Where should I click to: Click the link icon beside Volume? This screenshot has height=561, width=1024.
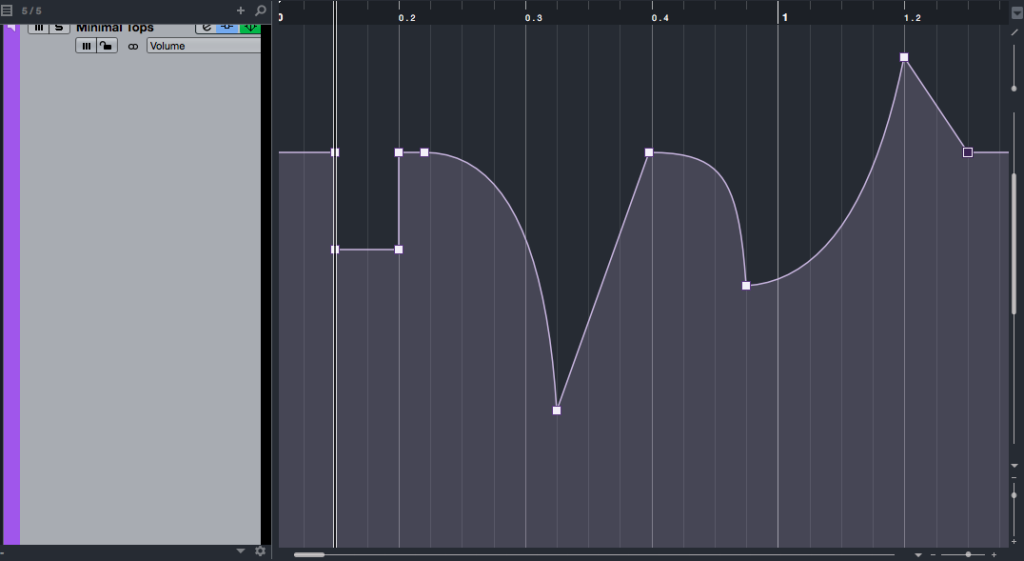(x=133, y=46)
